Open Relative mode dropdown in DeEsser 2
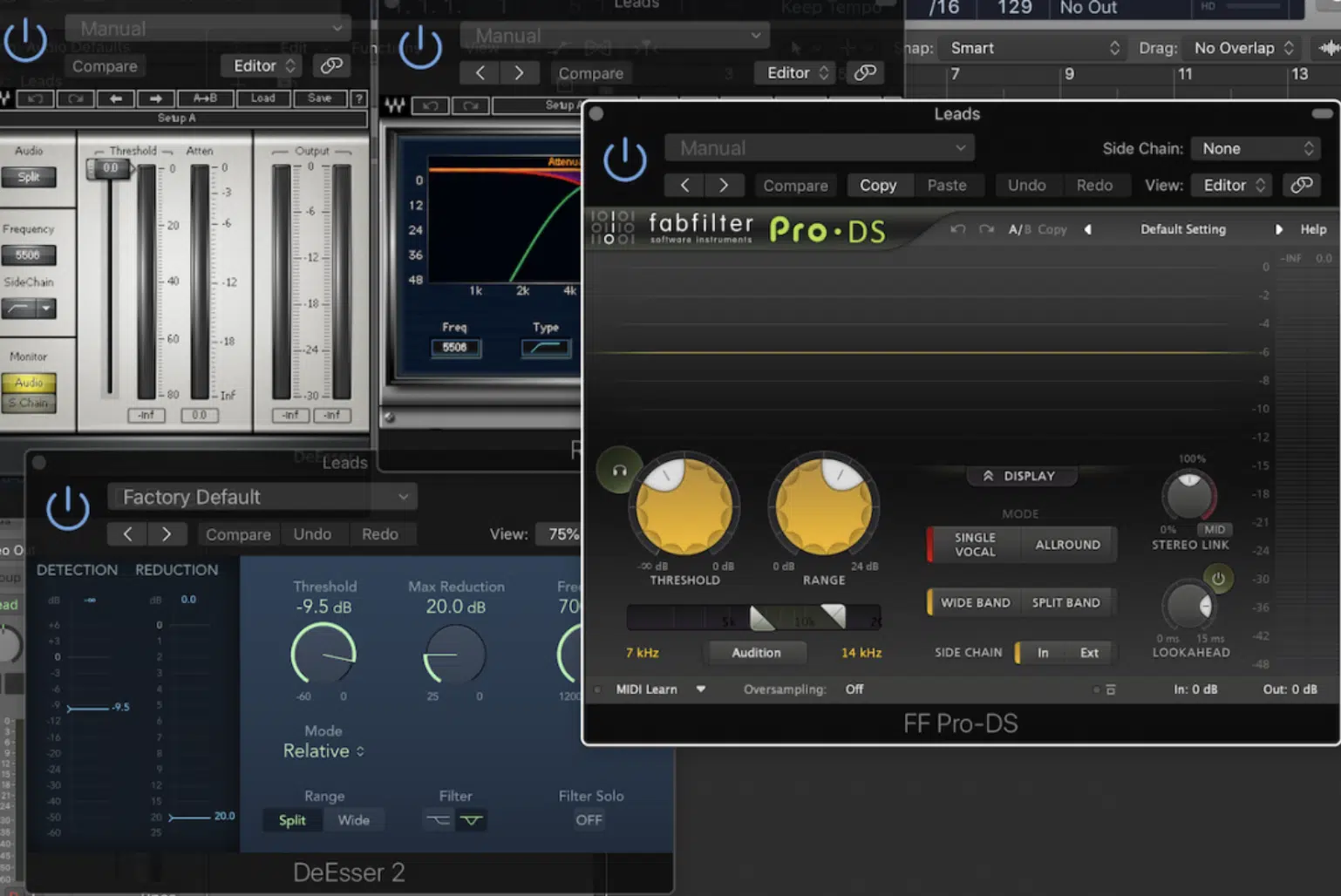 [323, 751]
